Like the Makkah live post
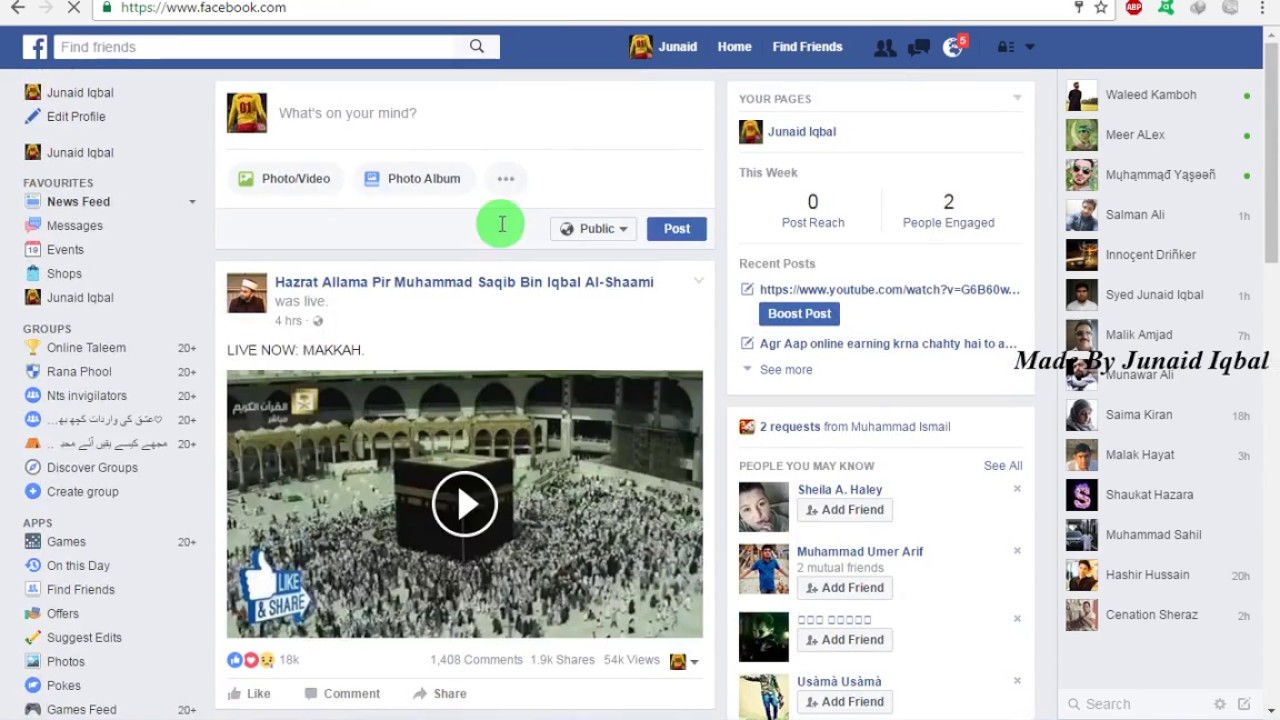This screenshot has width=1280, height=720. (249, 694)
